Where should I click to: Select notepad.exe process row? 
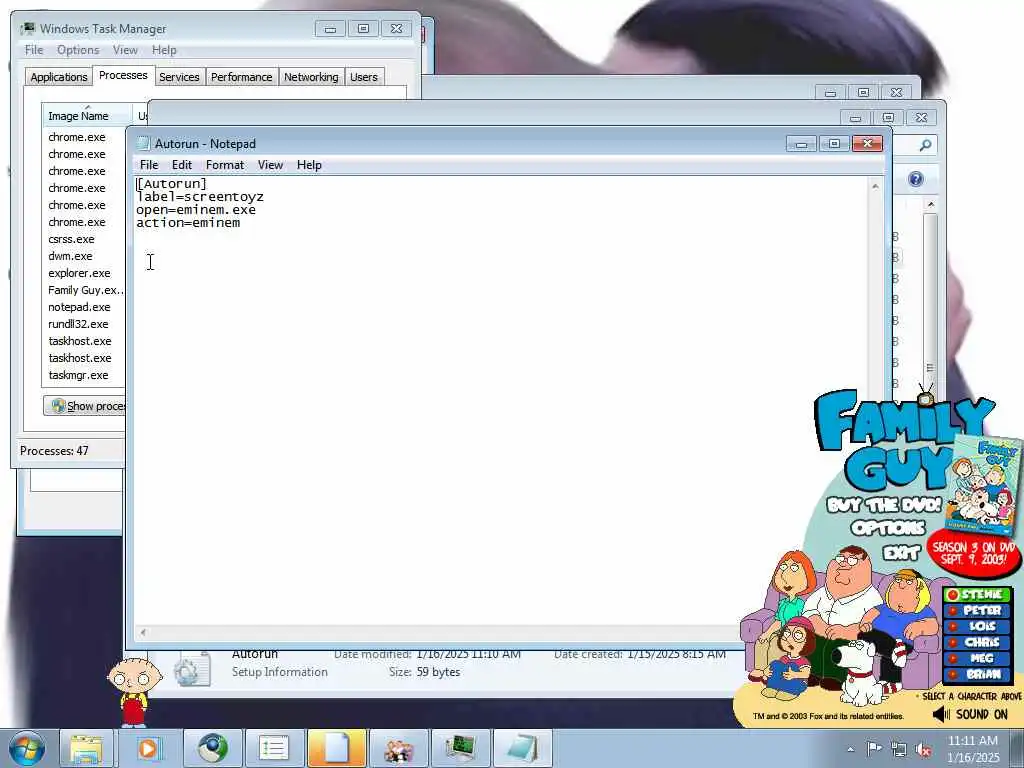tap(84, 307)
